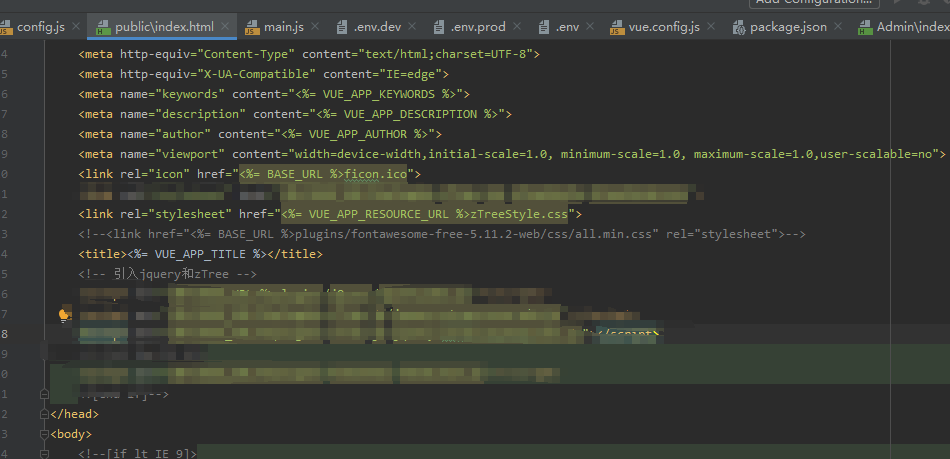Collapse the fold marker beside the 'if lt IE 9' comment
Image resolution: width=950 pixels, height=459 pixels.
coord(44,454)
